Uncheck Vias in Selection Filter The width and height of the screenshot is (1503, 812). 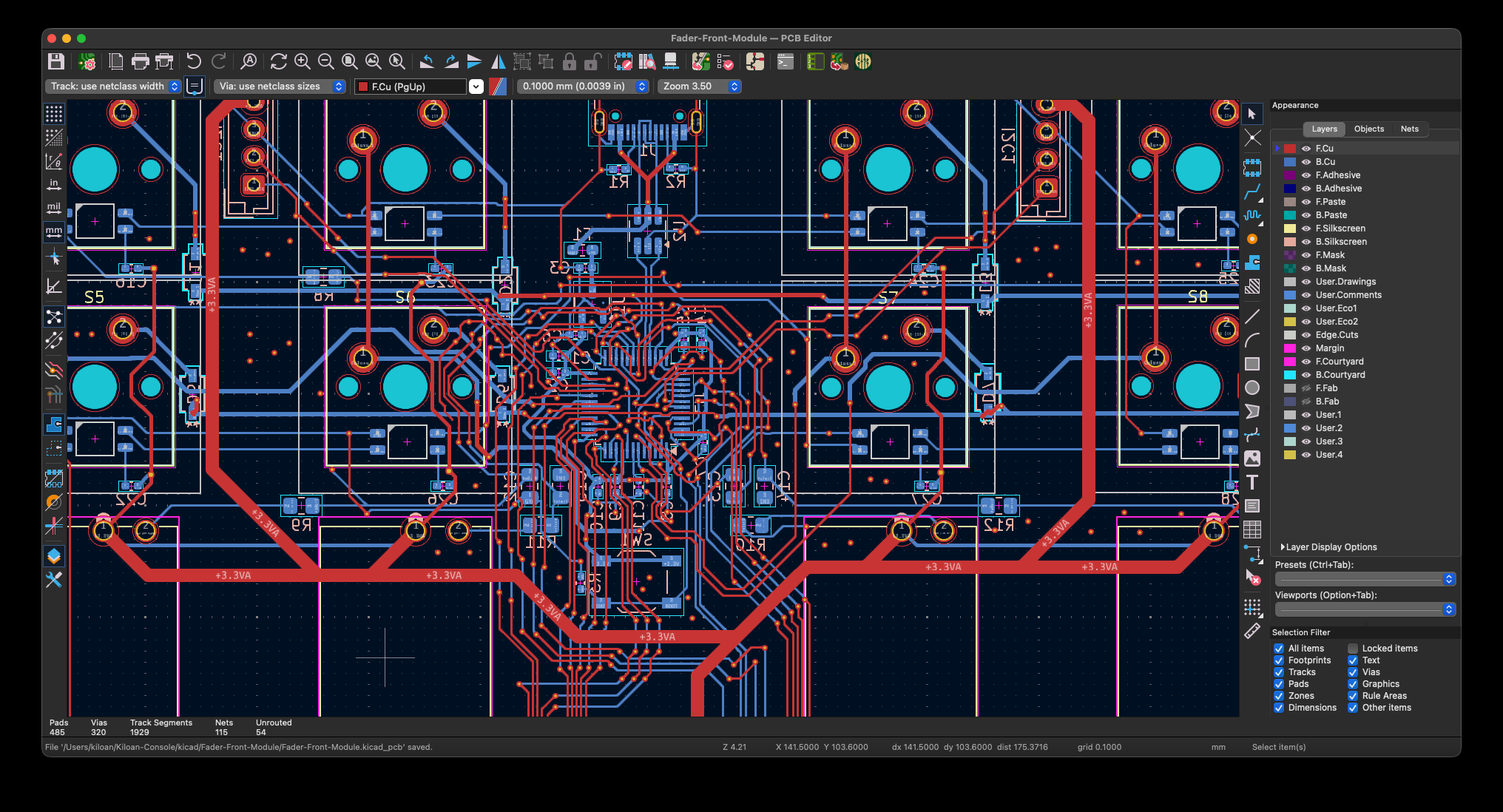click(x=1353, y=672)
